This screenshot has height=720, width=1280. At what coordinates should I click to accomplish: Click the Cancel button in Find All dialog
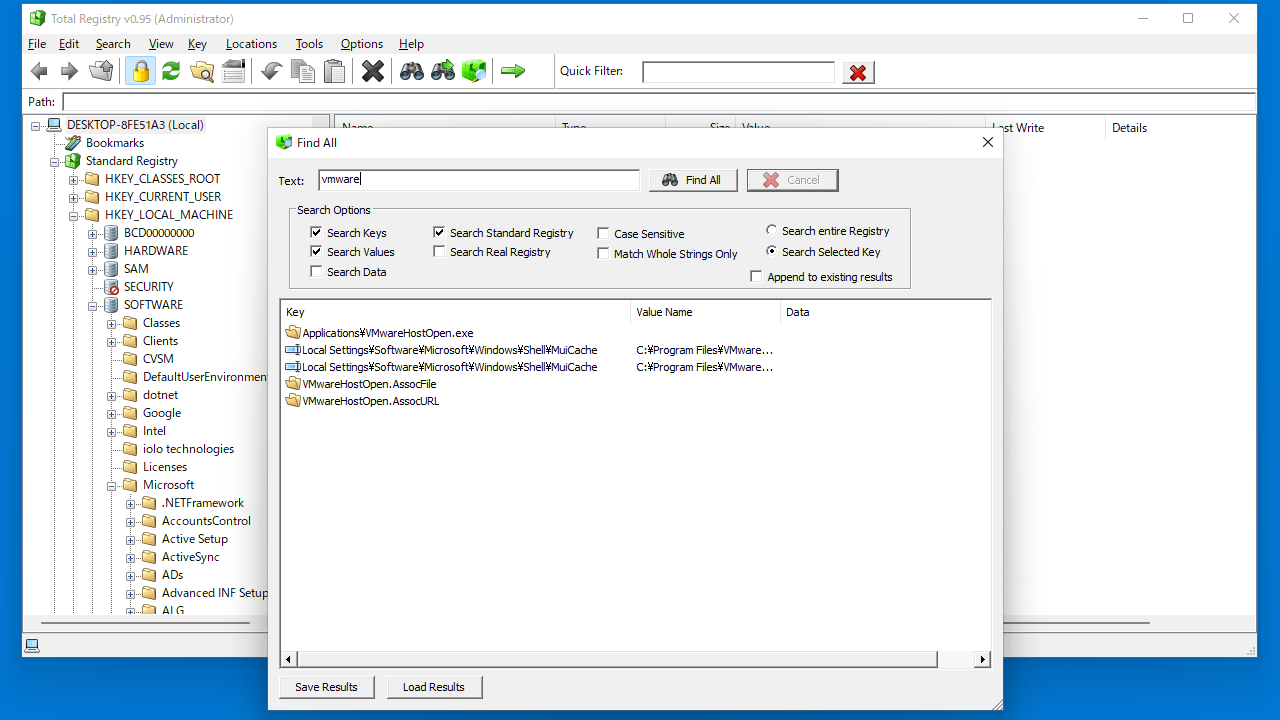(x=792, y=180)
